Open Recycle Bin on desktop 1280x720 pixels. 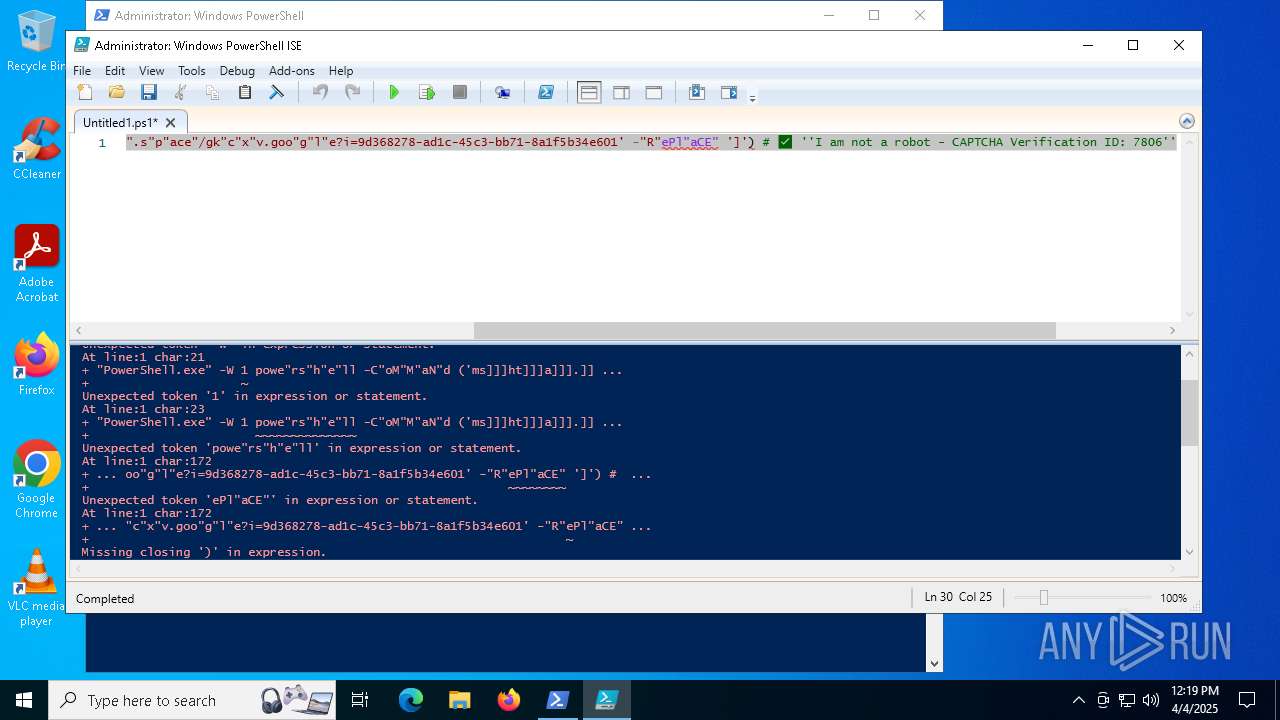(x=37, y=42)
